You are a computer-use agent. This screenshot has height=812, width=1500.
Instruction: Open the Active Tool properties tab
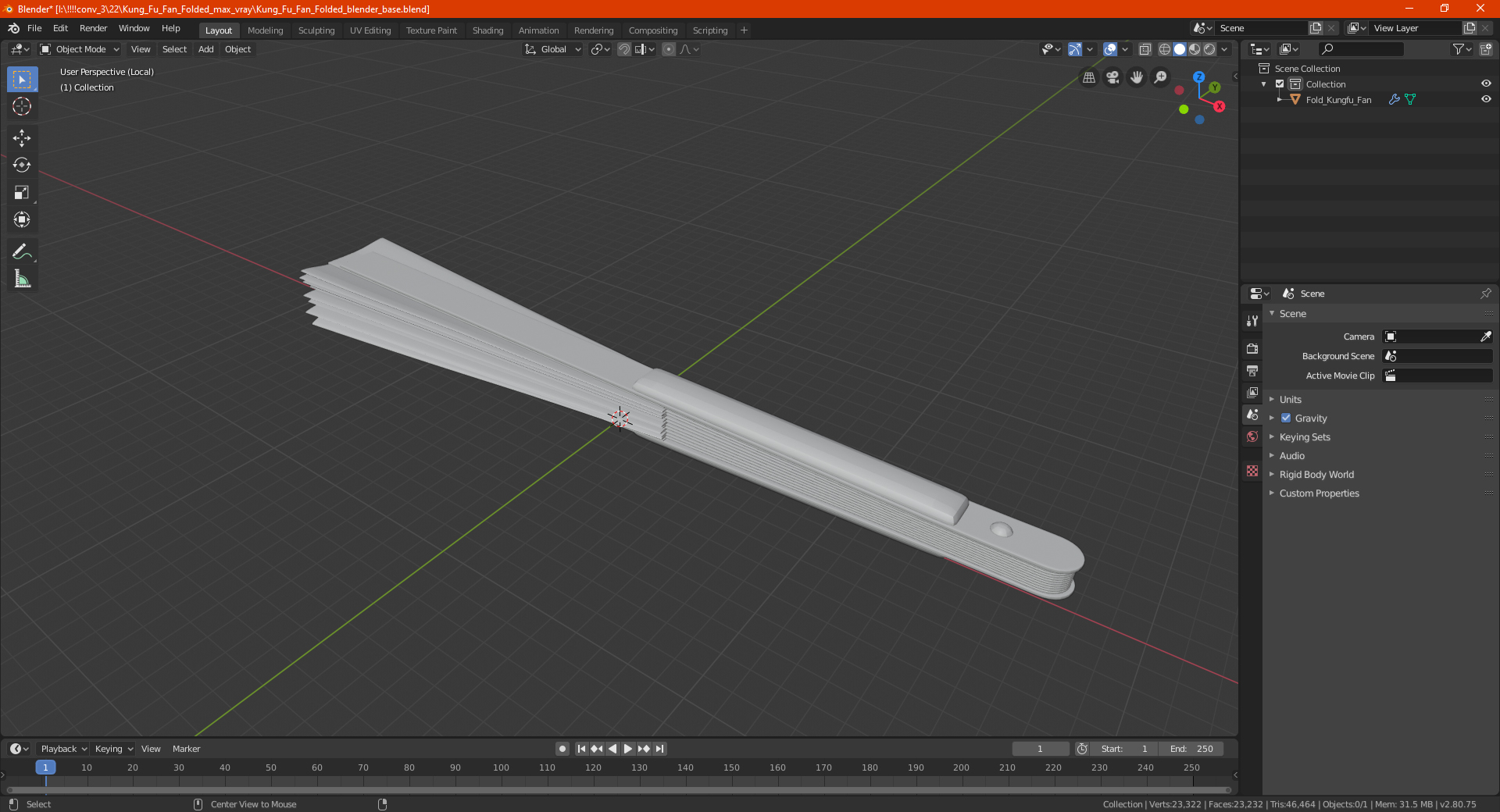pyautogui.click(x=1252, y=321)
